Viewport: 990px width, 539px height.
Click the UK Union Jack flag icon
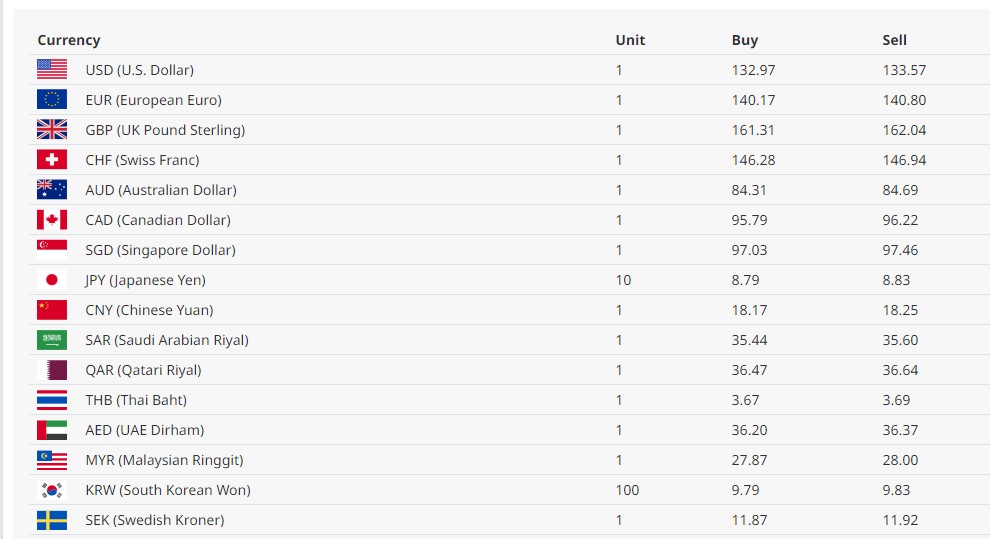(52, 130)
